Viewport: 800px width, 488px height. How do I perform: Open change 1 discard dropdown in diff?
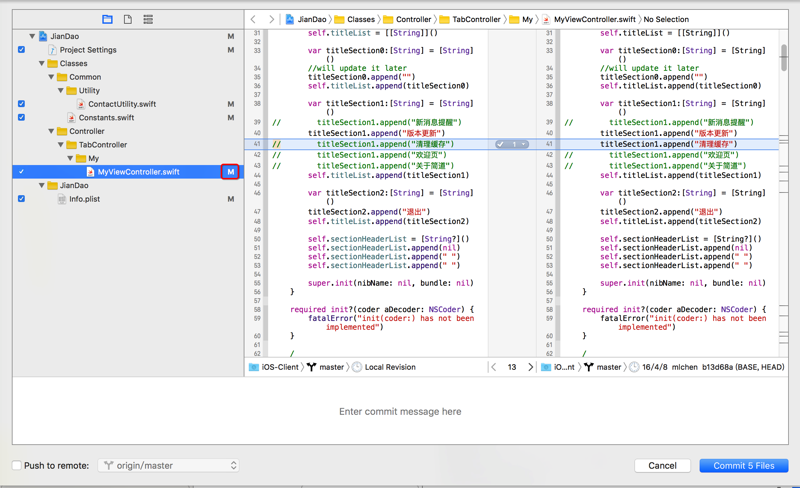pos(522,144)
